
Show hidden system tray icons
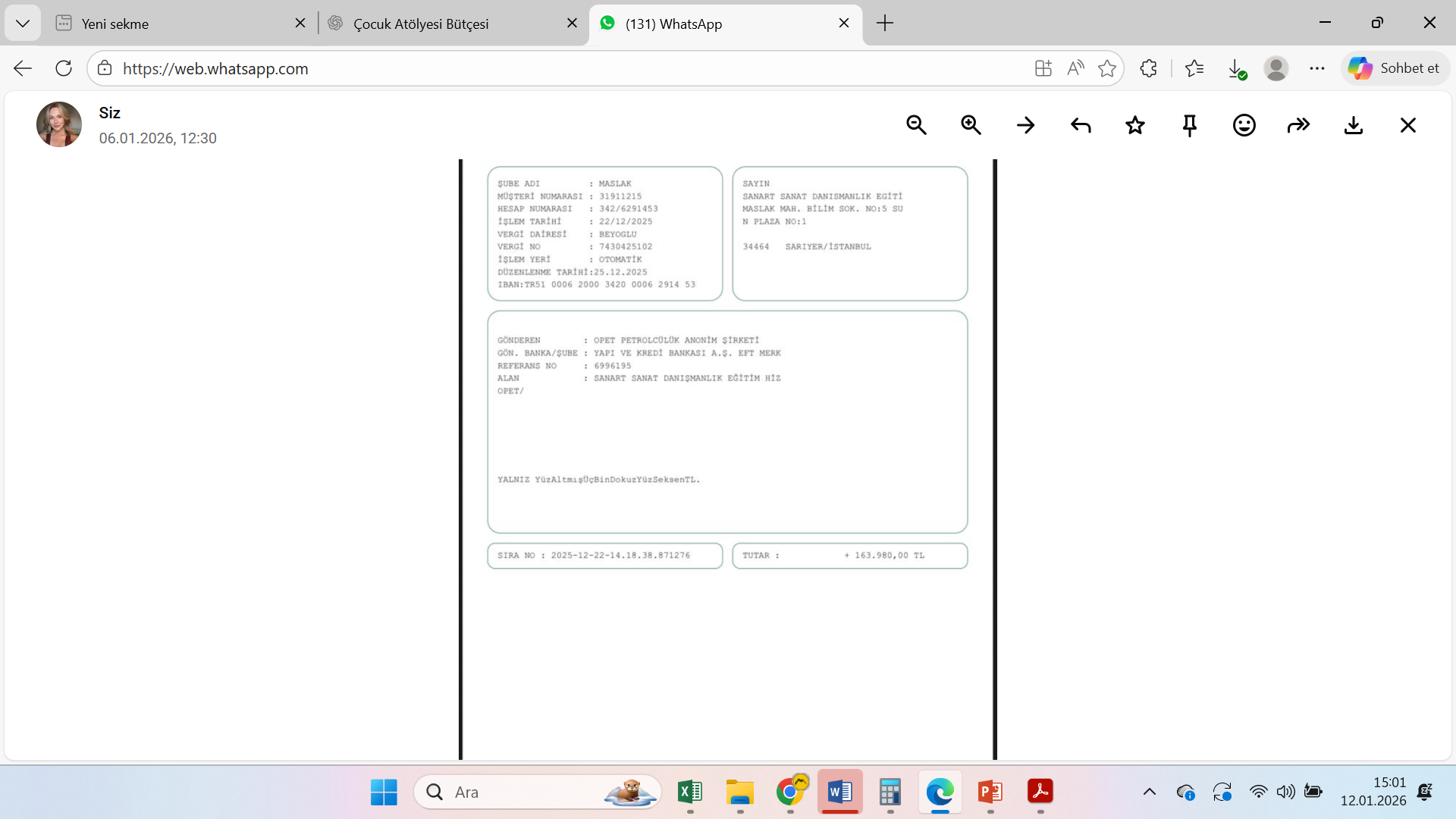click(x=1150, y=792)
